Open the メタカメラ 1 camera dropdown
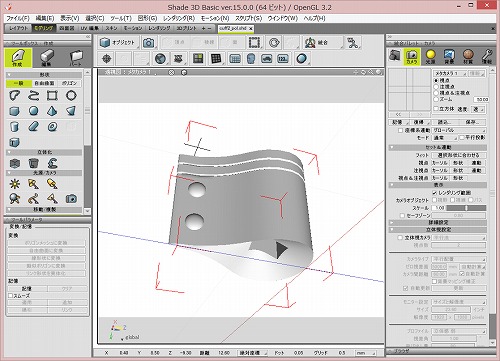This screenshot has width=500, height=361. click(x=450, y=73)
